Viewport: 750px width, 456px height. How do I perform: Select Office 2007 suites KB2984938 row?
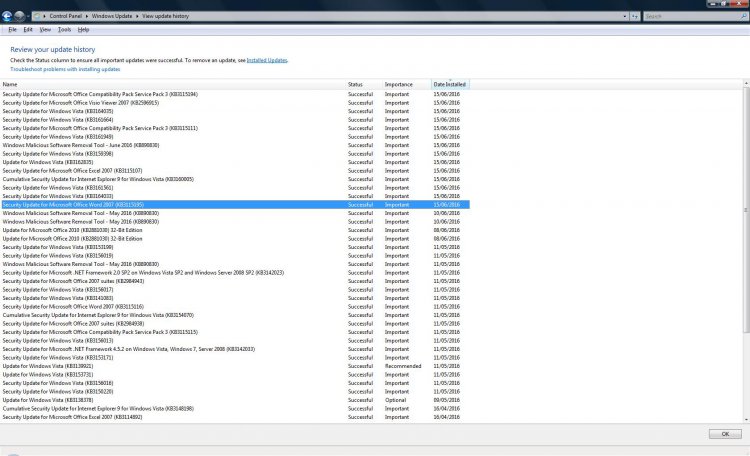pyautogui.click(x=235, y=324)
